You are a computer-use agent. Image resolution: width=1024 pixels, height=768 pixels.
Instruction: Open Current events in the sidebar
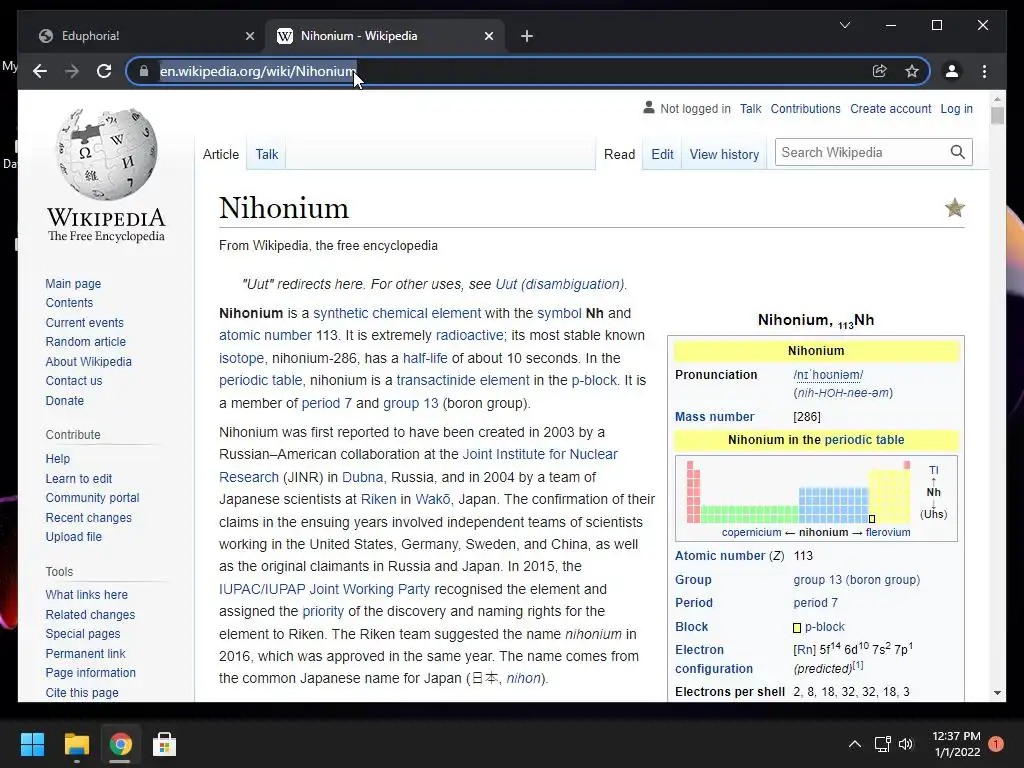[x=84, y=323]
